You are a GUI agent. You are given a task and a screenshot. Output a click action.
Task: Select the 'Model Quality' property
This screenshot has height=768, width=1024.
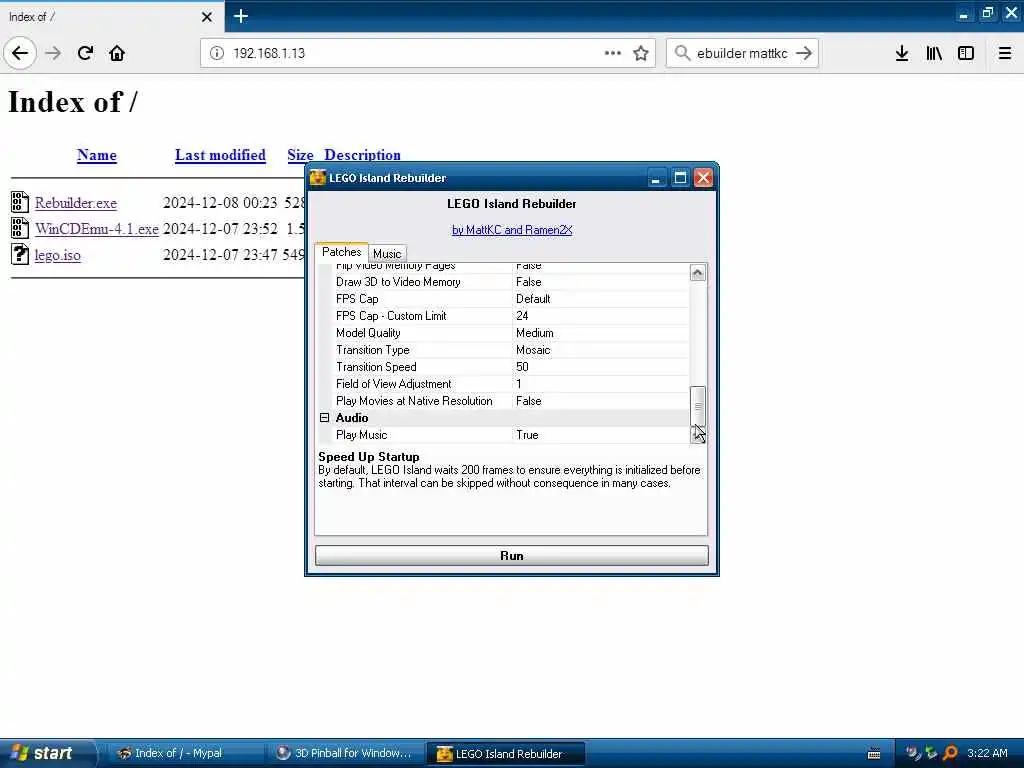(x=503, y=332)
